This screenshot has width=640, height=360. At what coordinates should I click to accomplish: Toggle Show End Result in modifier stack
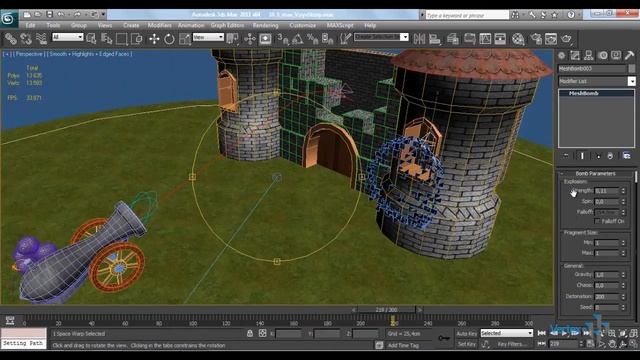pyautogui.click(x=582, y=156)
